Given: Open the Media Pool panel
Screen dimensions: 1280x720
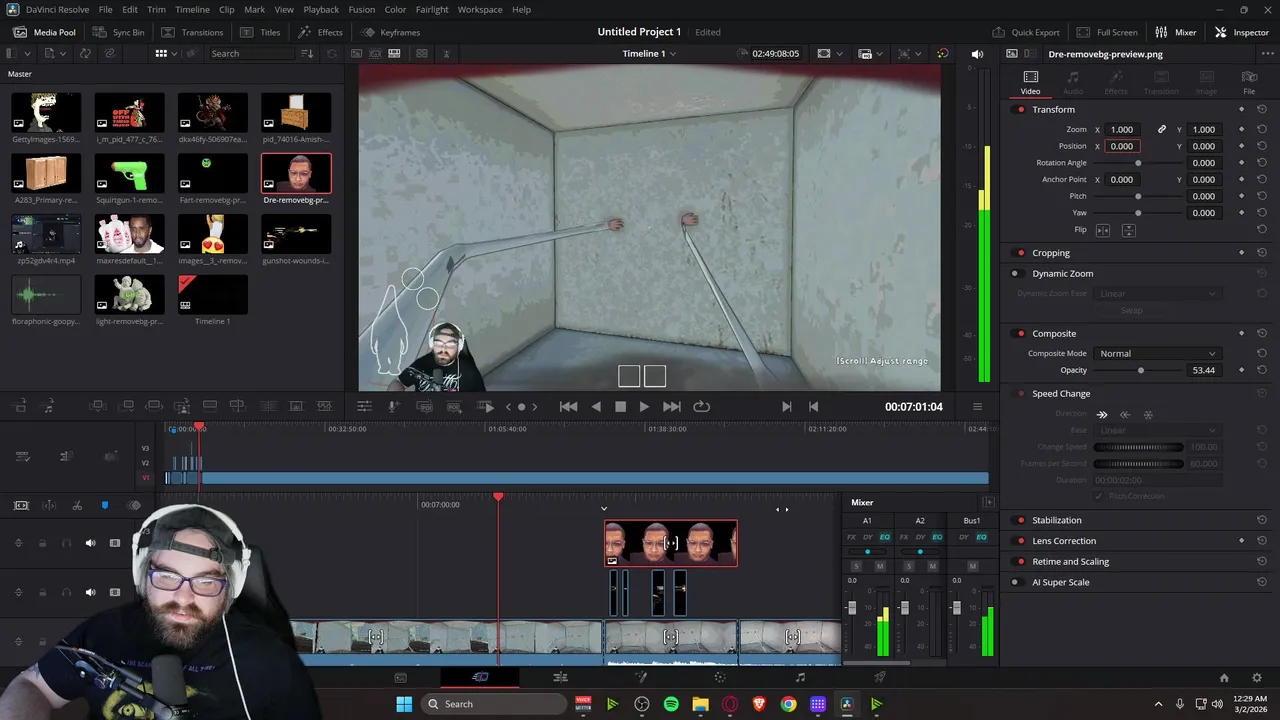Looking at the screenshot, I should [44, 32].
